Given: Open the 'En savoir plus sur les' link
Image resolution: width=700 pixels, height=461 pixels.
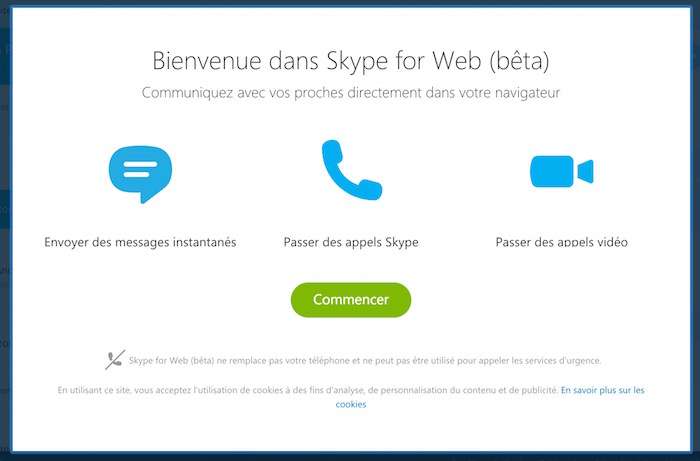Looking at the screenshot, I should (602, 390).
